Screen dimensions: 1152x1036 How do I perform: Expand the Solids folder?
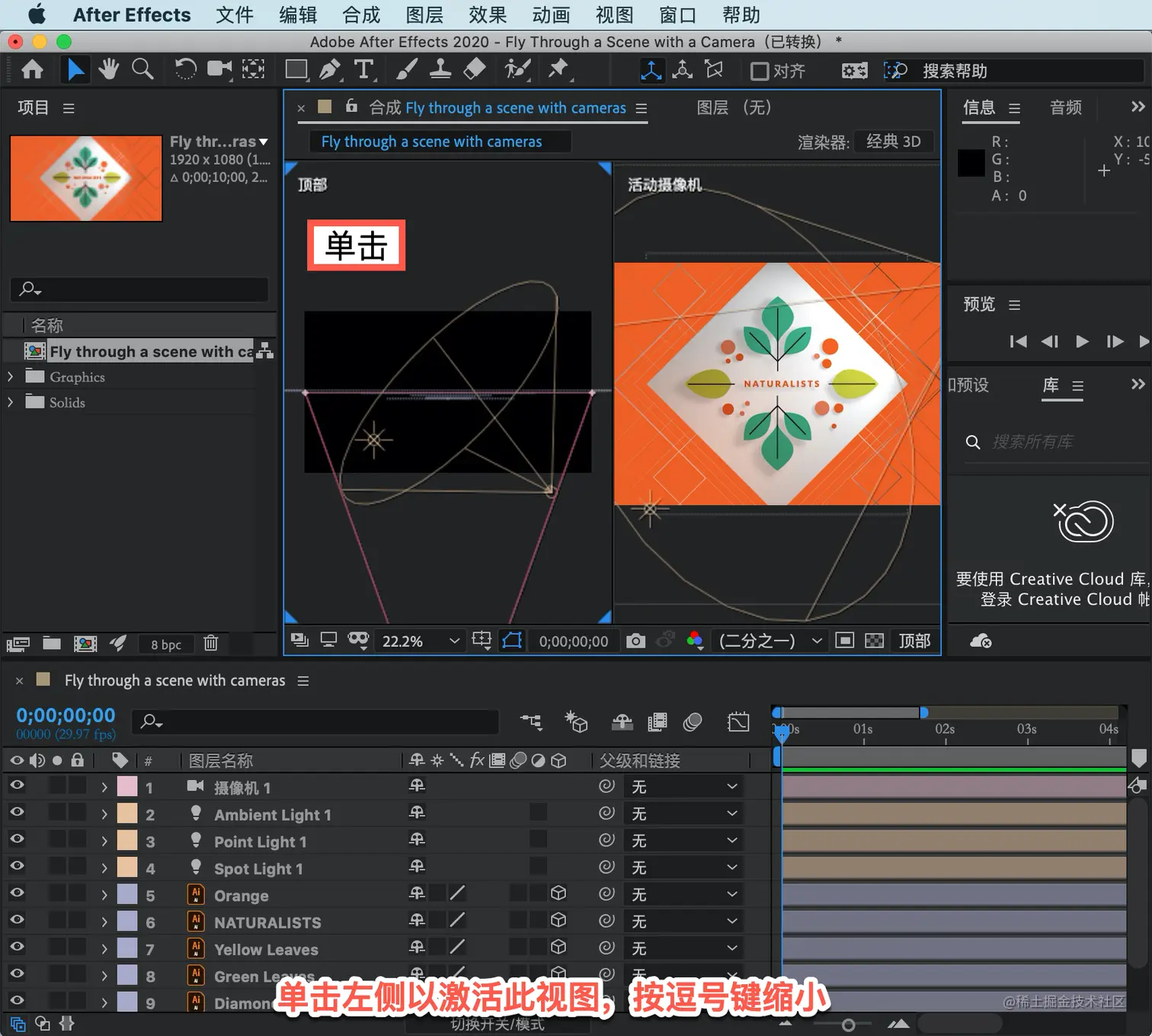tap(11, 402)
